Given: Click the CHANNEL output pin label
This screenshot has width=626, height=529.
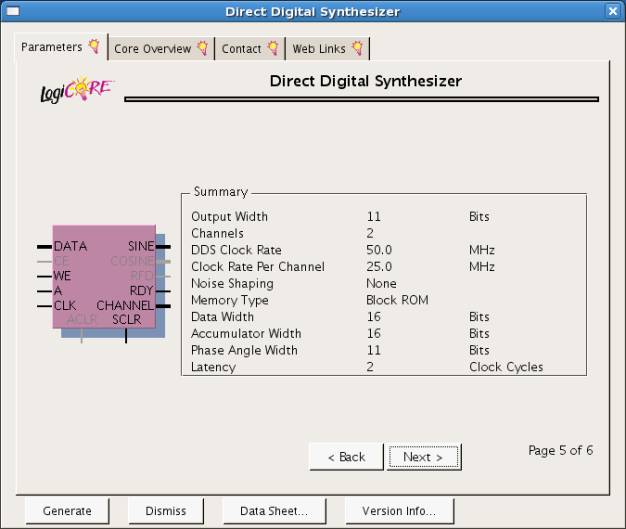Looking at the screenshot, I should pos(125,306).
